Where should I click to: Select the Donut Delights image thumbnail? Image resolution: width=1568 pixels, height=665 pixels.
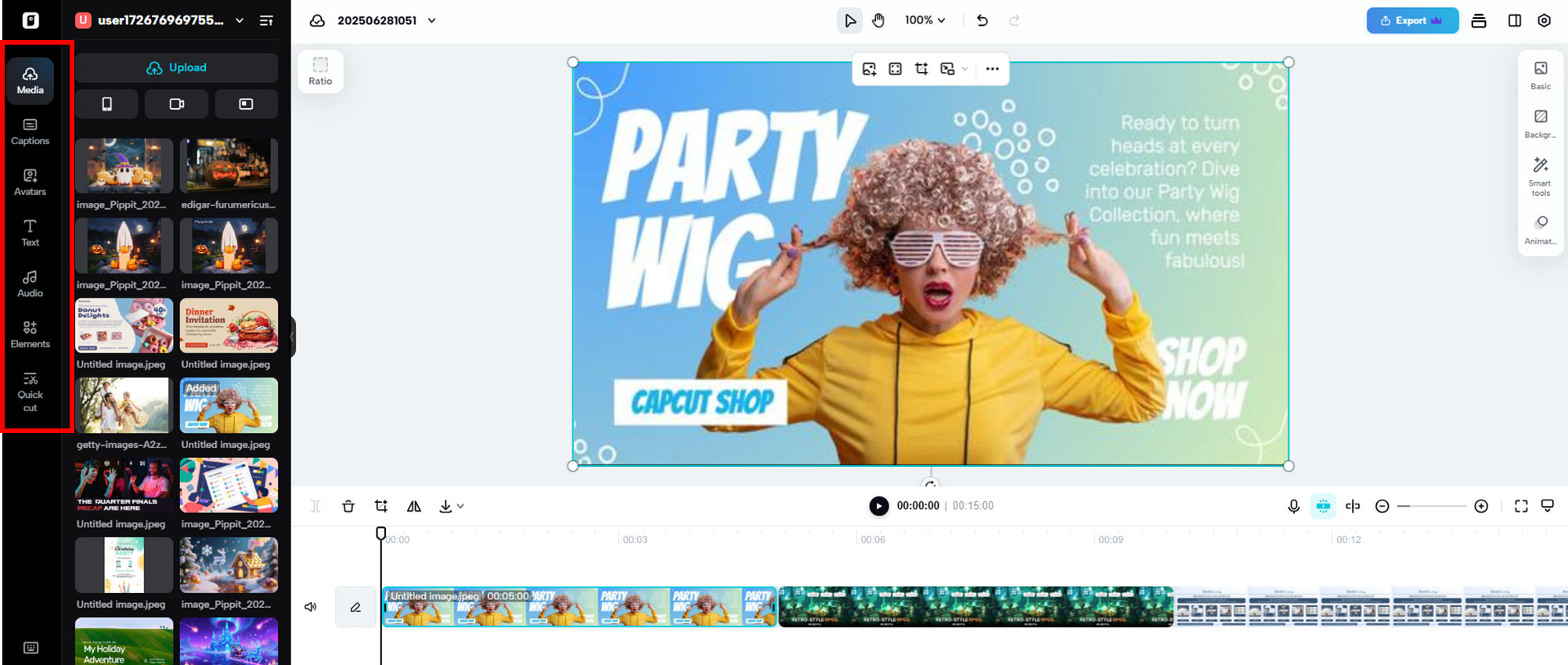point(124,326)
